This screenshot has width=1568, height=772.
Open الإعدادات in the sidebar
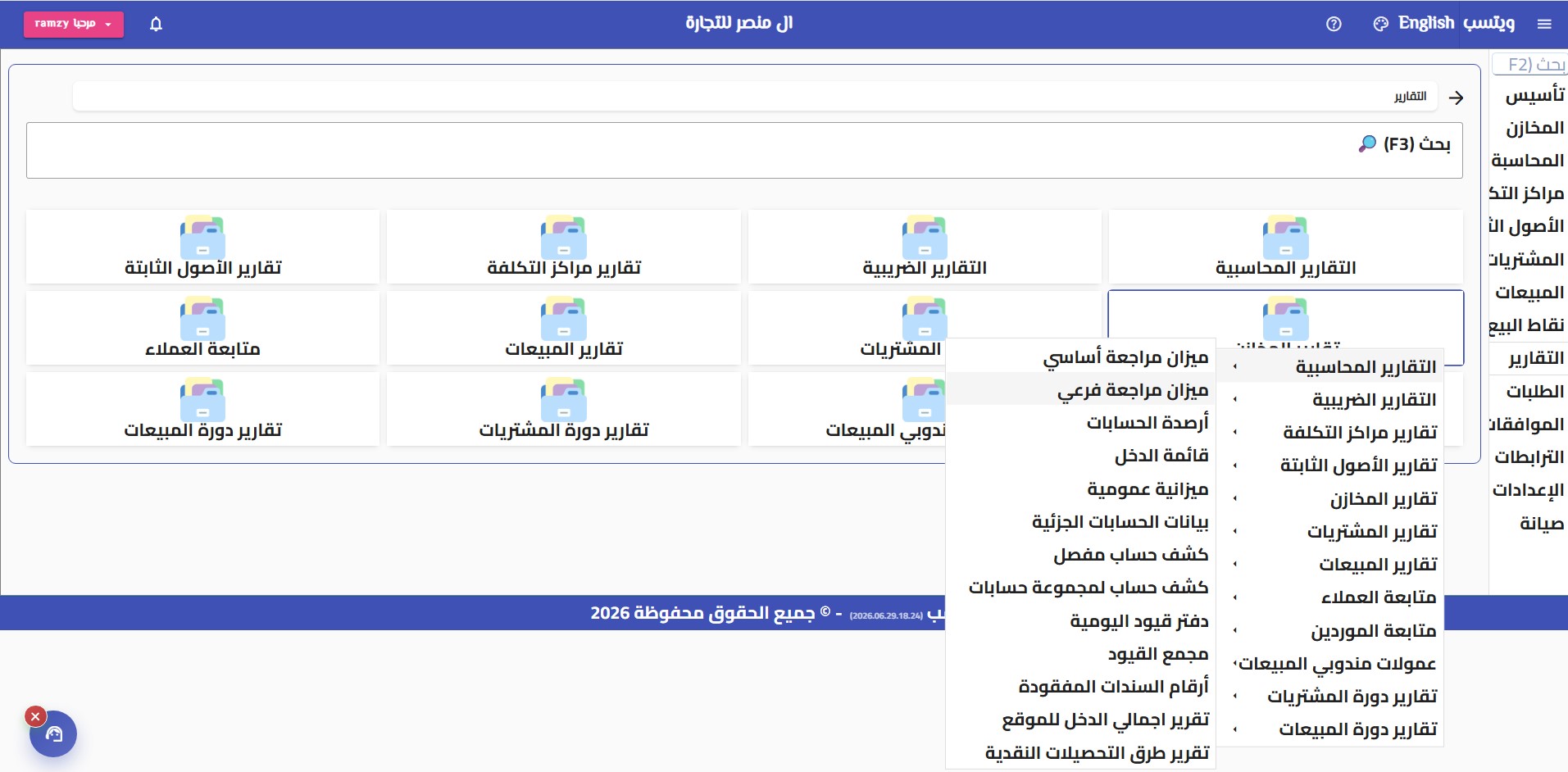pyautogui.click(x=1529, y=490)
